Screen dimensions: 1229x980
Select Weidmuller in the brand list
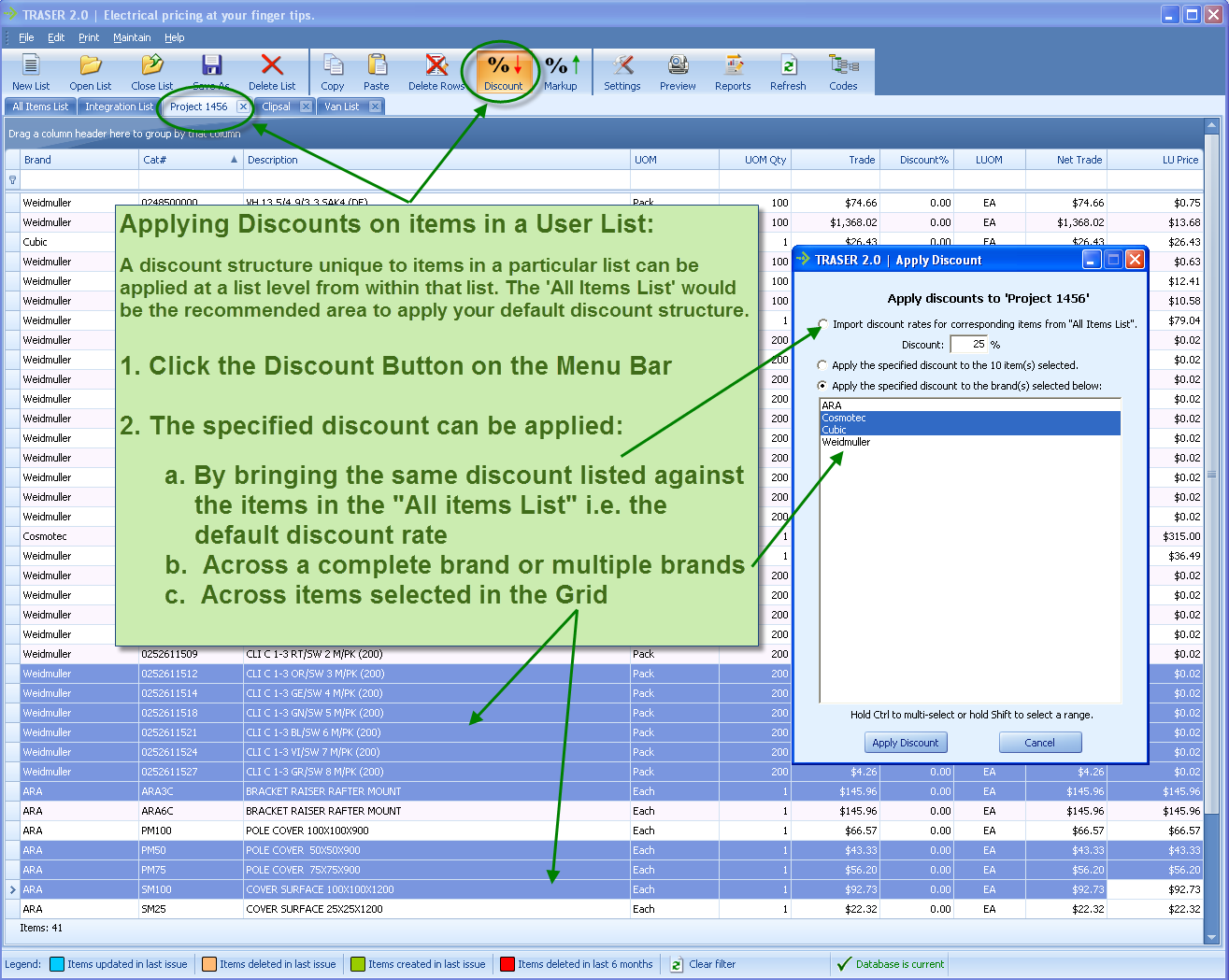(970, 442)
